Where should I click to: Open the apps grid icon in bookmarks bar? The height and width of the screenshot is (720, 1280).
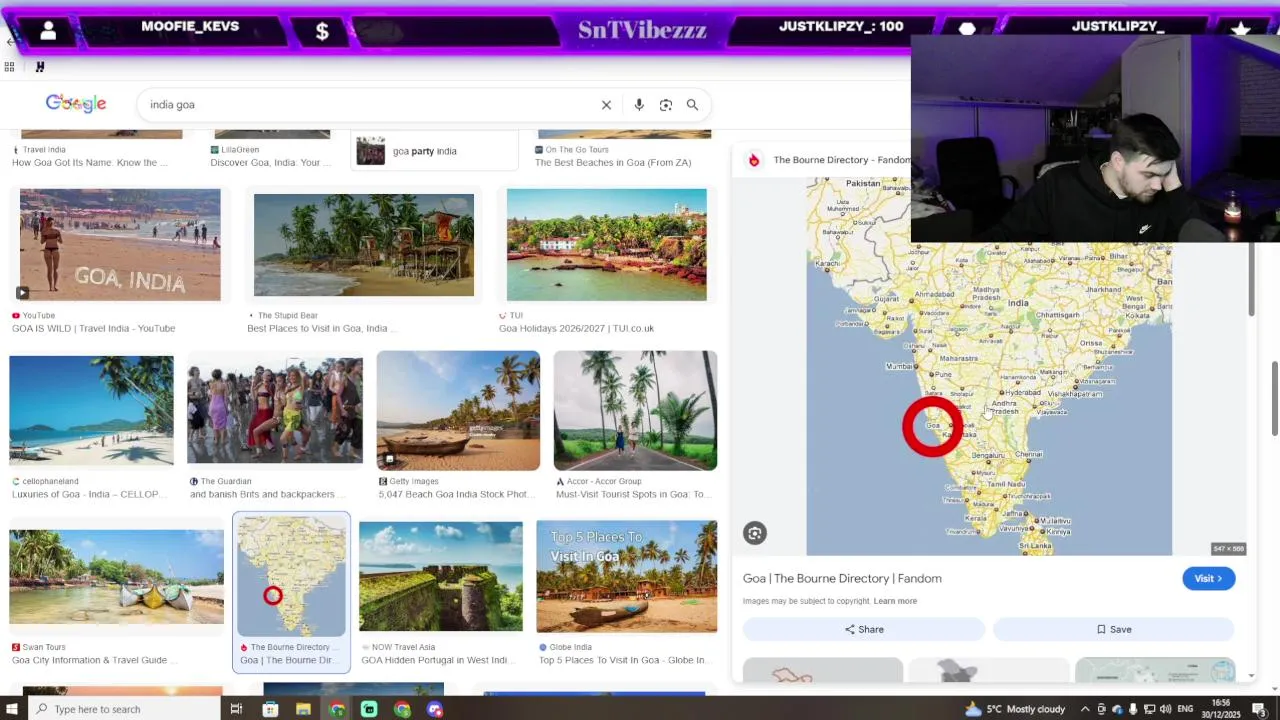pos(9,67)
